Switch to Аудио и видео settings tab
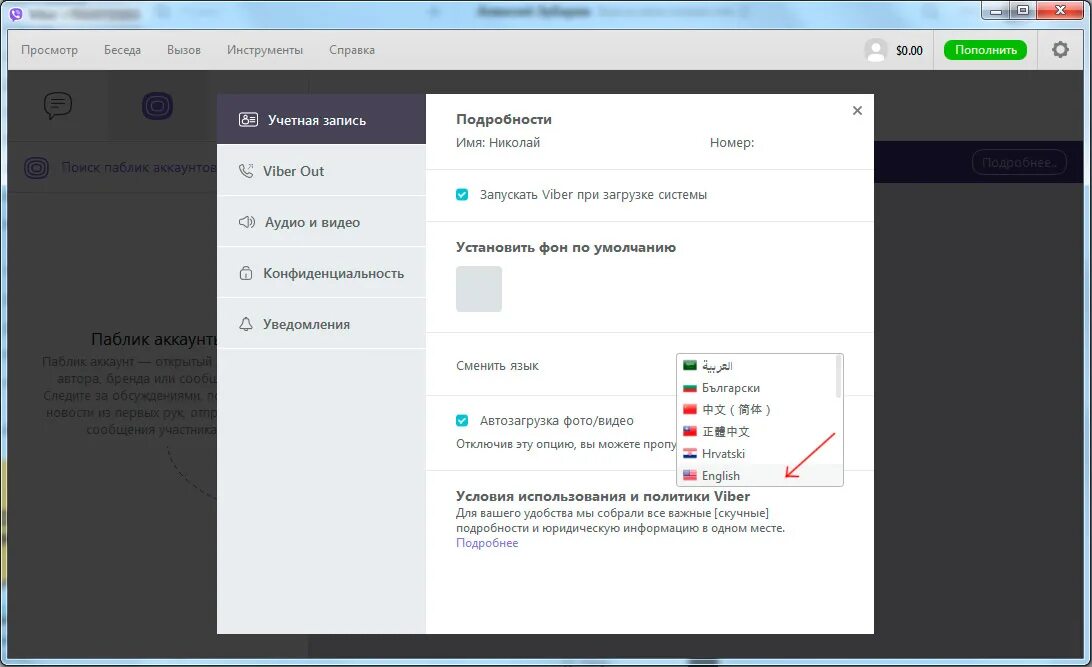 [321, 222]
